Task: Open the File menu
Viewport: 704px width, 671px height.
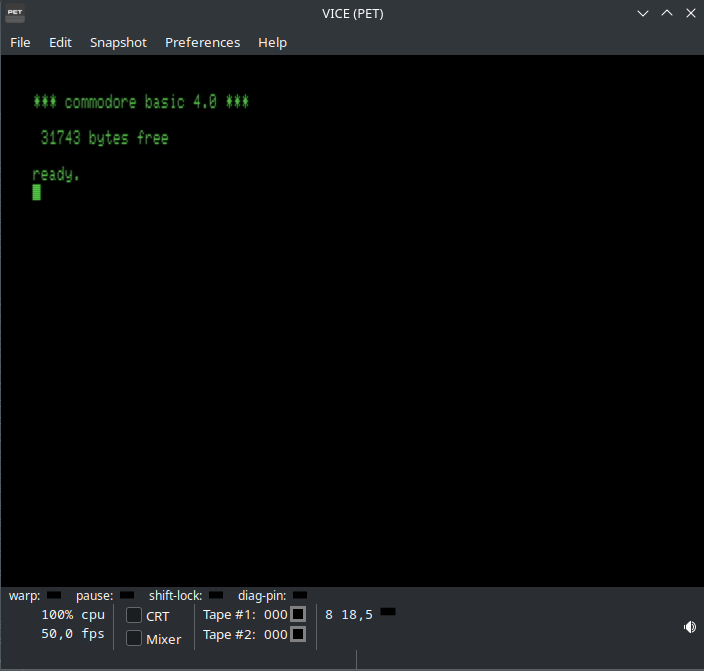Action: point(20,42)
